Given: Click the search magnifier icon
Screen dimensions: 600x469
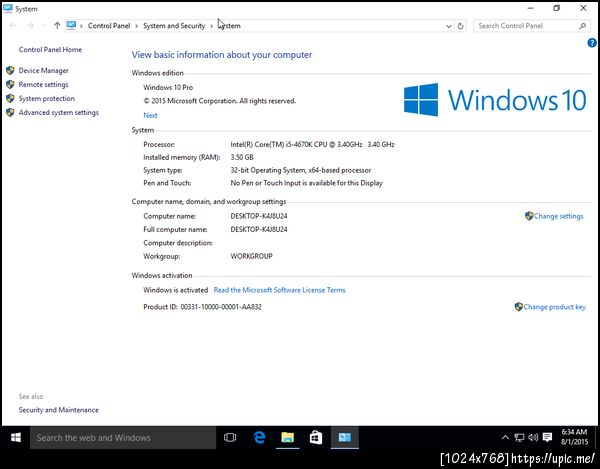Looking at the screenshot, I should (x=582, y=26).
